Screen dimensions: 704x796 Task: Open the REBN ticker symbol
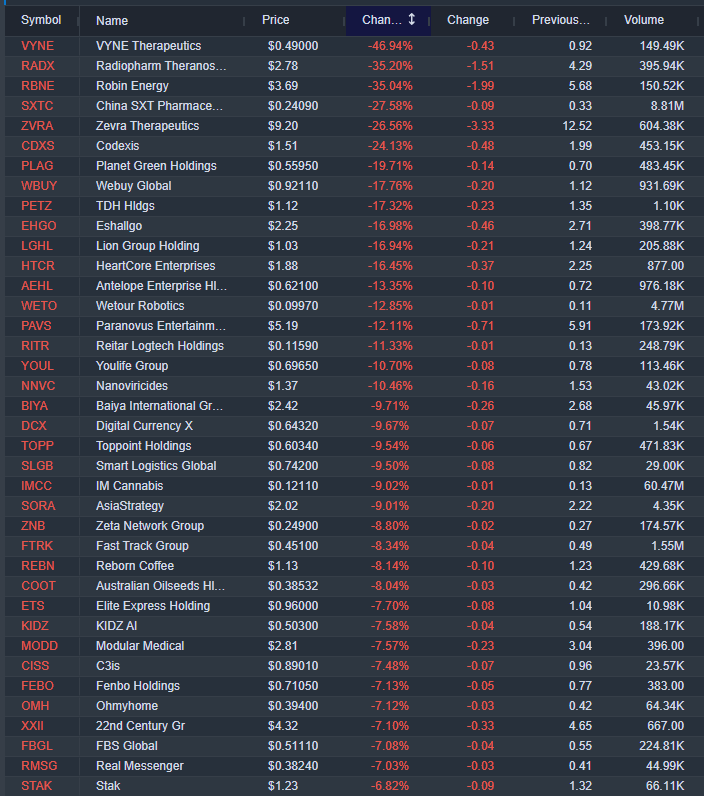(x=38, y=566)
